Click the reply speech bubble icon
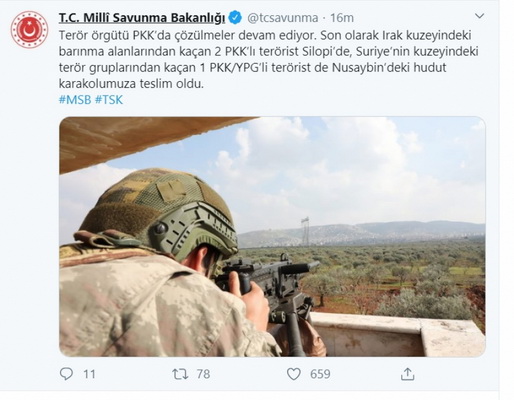The width and height of the screenshot is (514, 400). coord(66,374)
